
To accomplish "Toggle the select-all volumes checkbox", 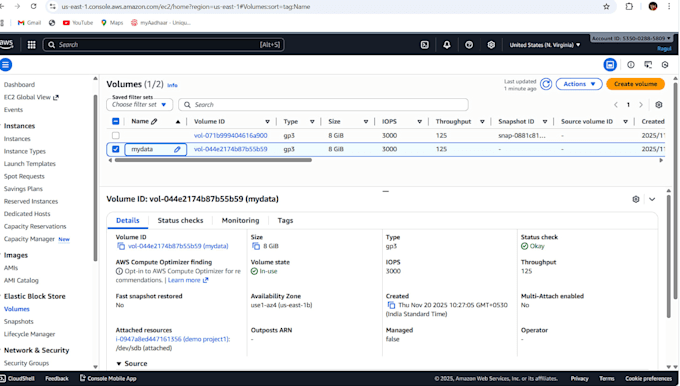I will click(116, 121).
